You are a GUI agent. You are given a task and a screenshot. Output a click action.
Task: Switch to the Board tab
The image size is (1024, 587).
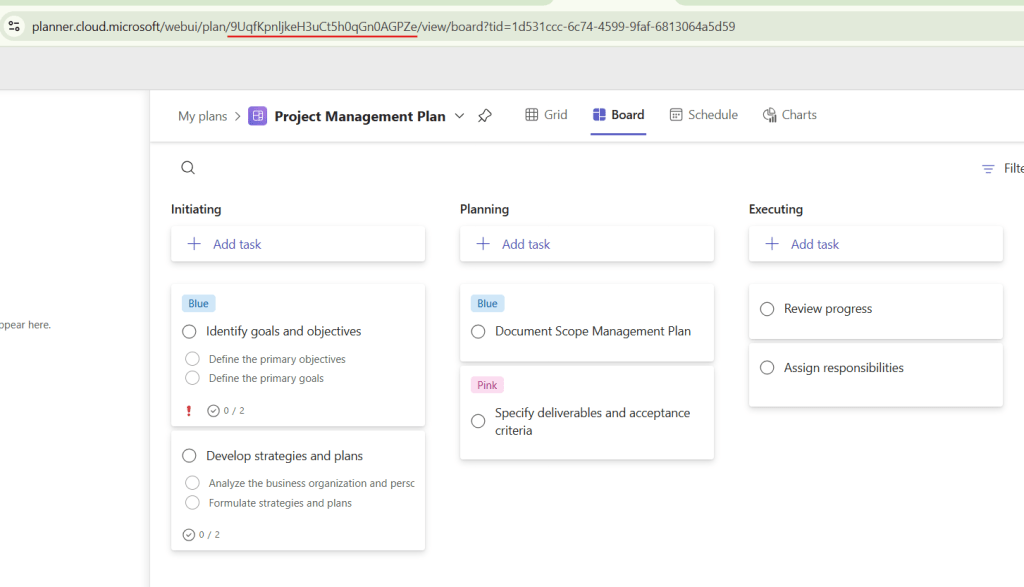pyautogui.click(x=618, y=114)
